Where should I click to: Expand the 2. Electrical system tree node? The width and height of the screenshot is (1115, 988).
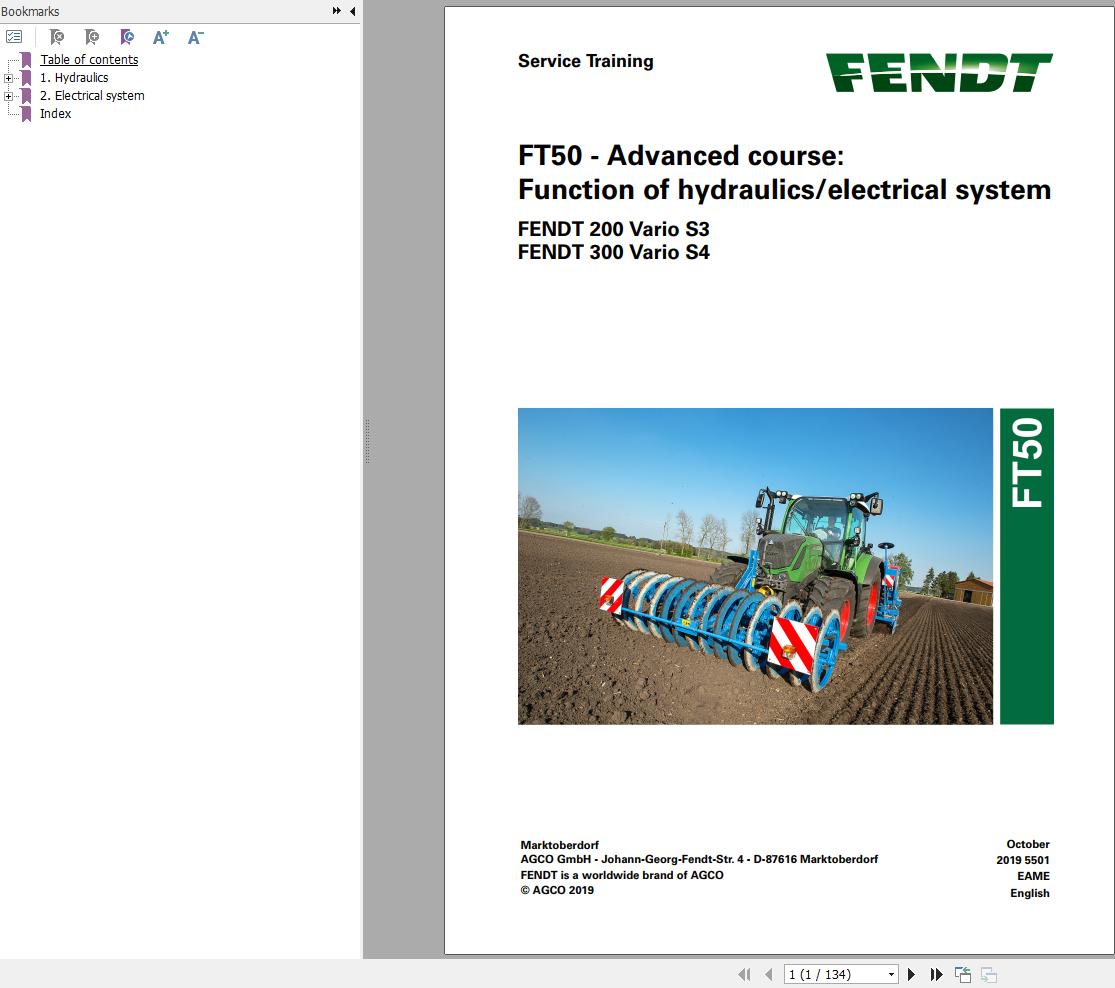pos(9,96)
